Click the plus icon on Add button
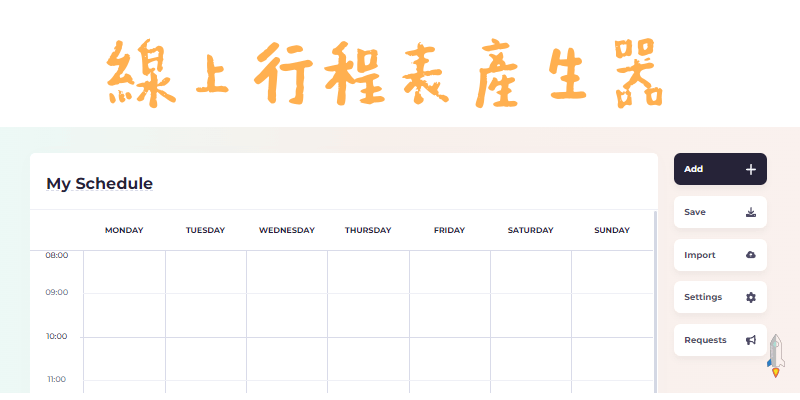The image size is (800, 400). [x=751, y=169]
